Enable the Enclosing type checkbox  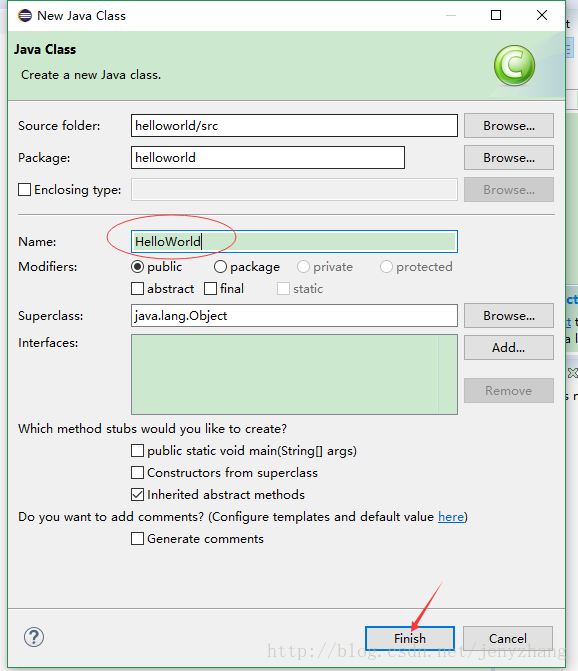click(x=24, y=190)
